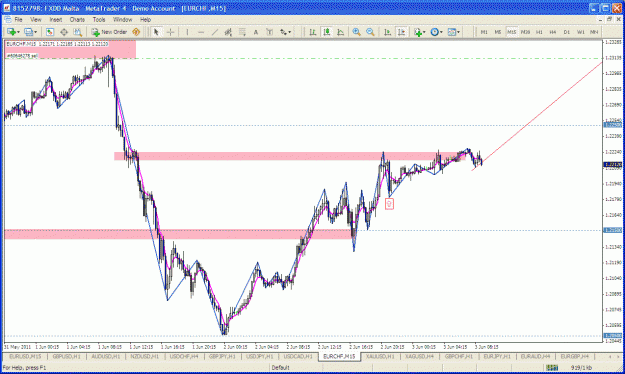The width and height of the screenshot is (625, 374).
Task: Open the View menu
Action: click(x=35, y=20)
